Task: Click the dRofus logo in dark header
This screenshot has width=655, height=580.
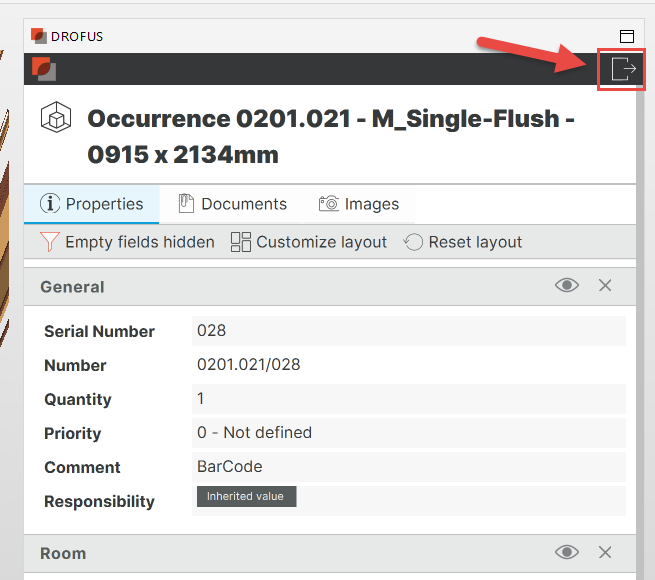Action: [x=43, y=69]
